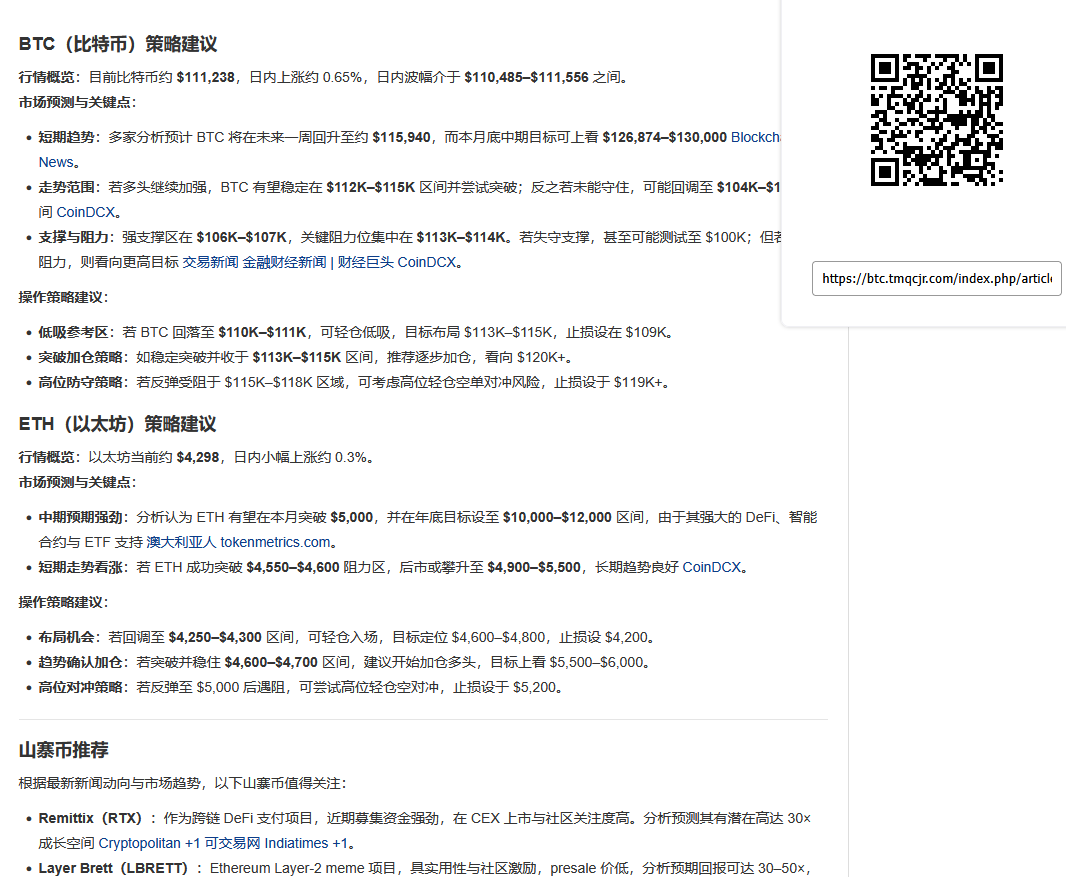This screenshot has height=877, width=1066.
Task: Focus the btc.tmqcjr.com URL text field
Action: [936, 279]
